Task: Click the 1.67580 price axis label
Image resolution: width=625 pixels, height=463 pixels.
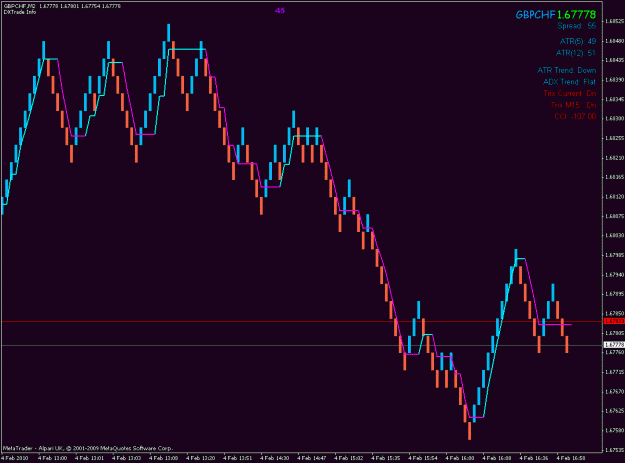Action: 614,430
